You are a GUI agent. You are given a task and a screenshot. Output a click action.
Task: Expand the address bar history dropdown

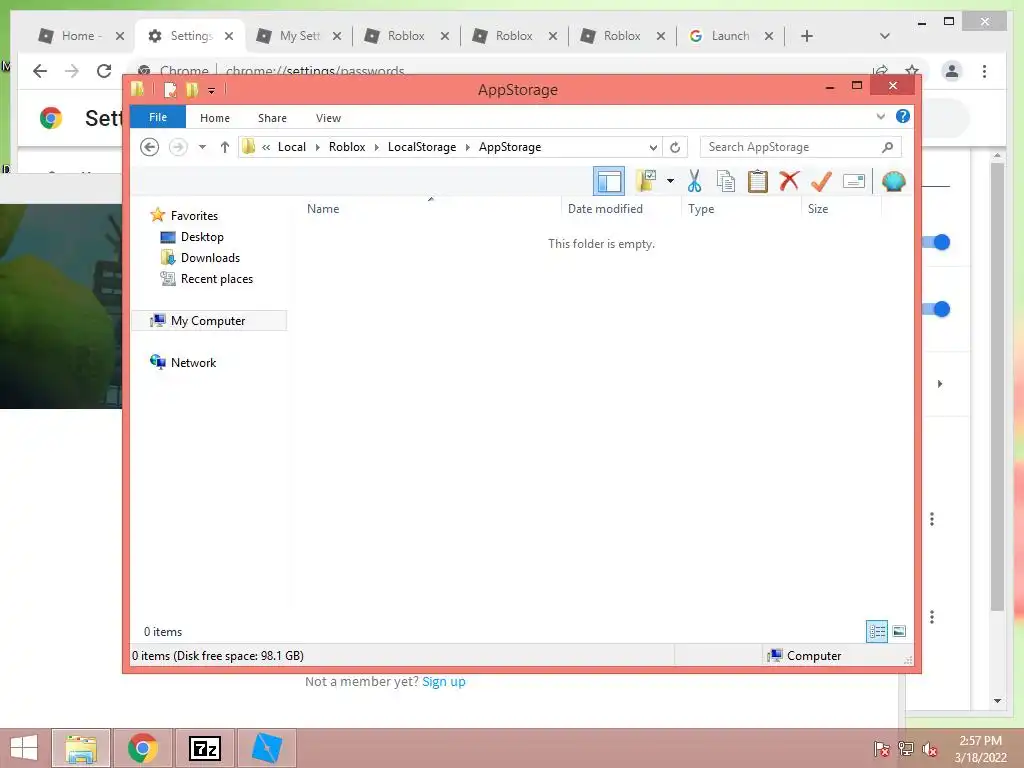(653, 148)
